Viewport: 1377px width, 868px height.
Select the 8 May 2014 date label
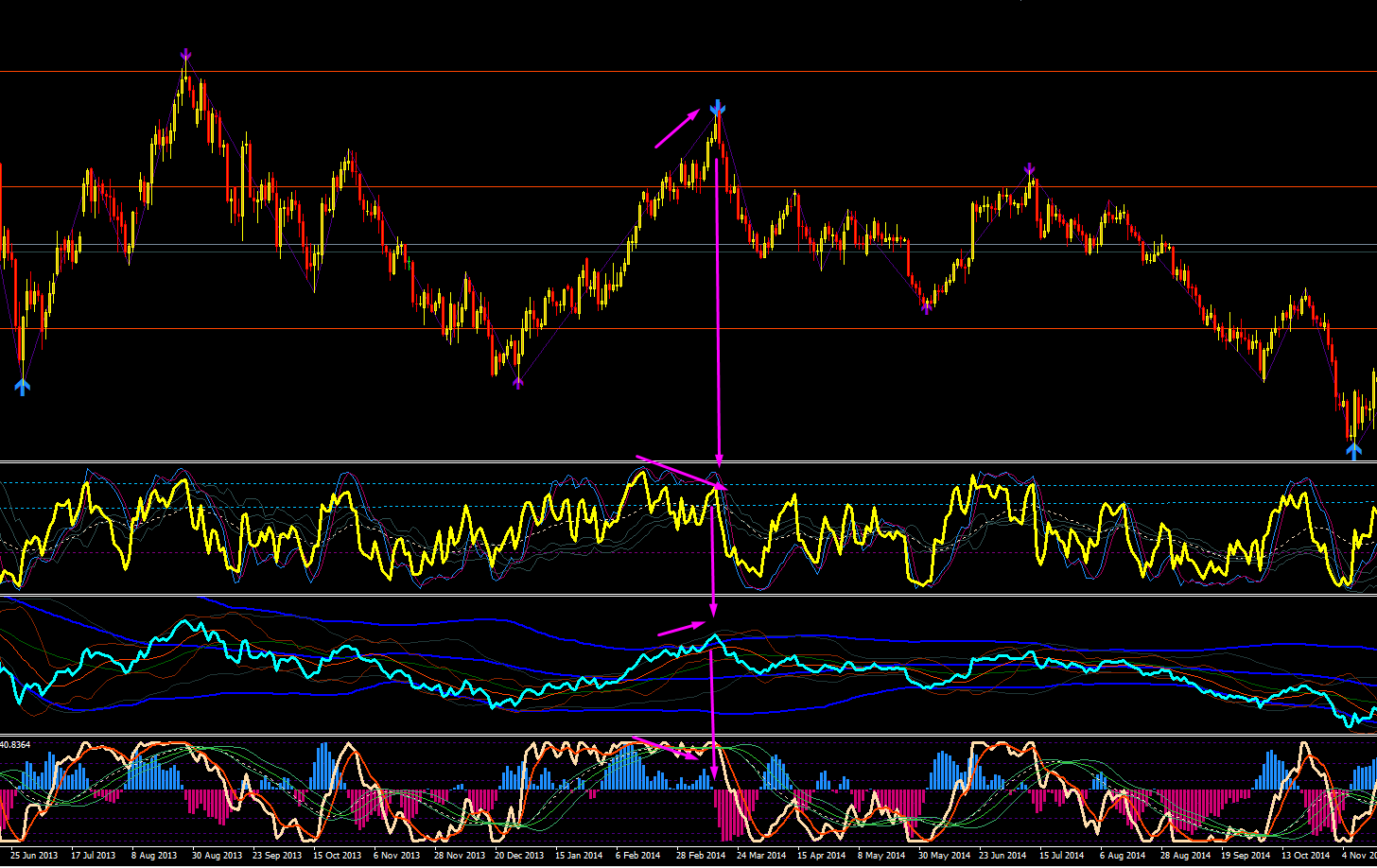(881, 856)
